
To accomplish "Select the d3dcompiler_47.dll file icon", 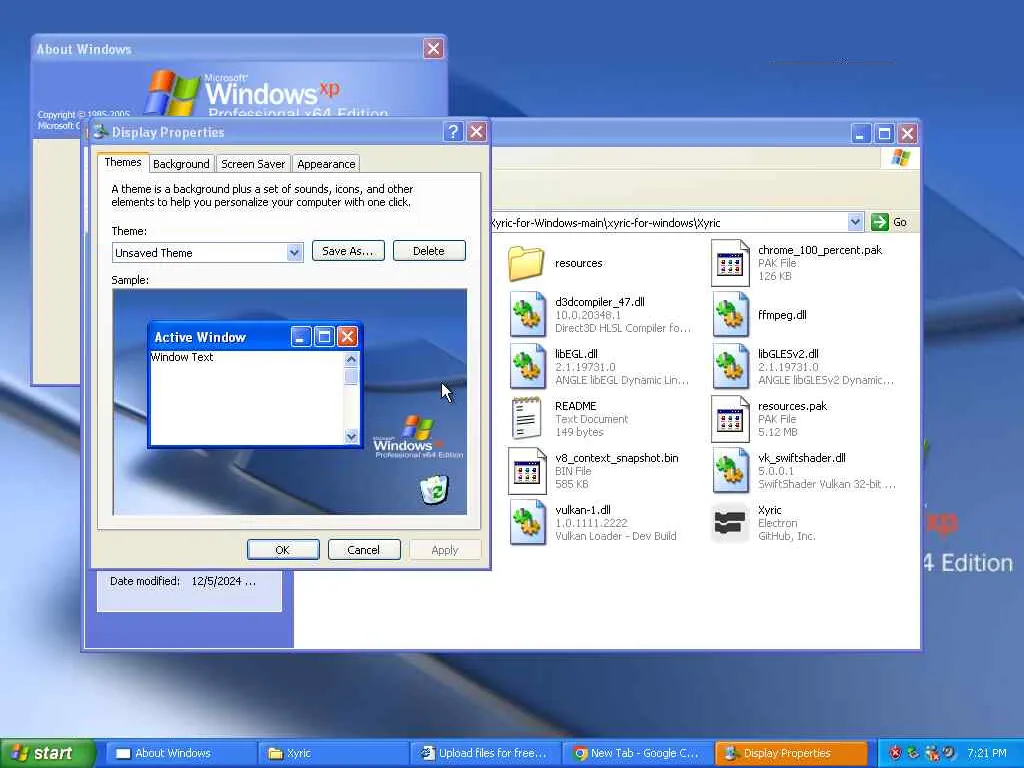I will [x=527, y=315].
